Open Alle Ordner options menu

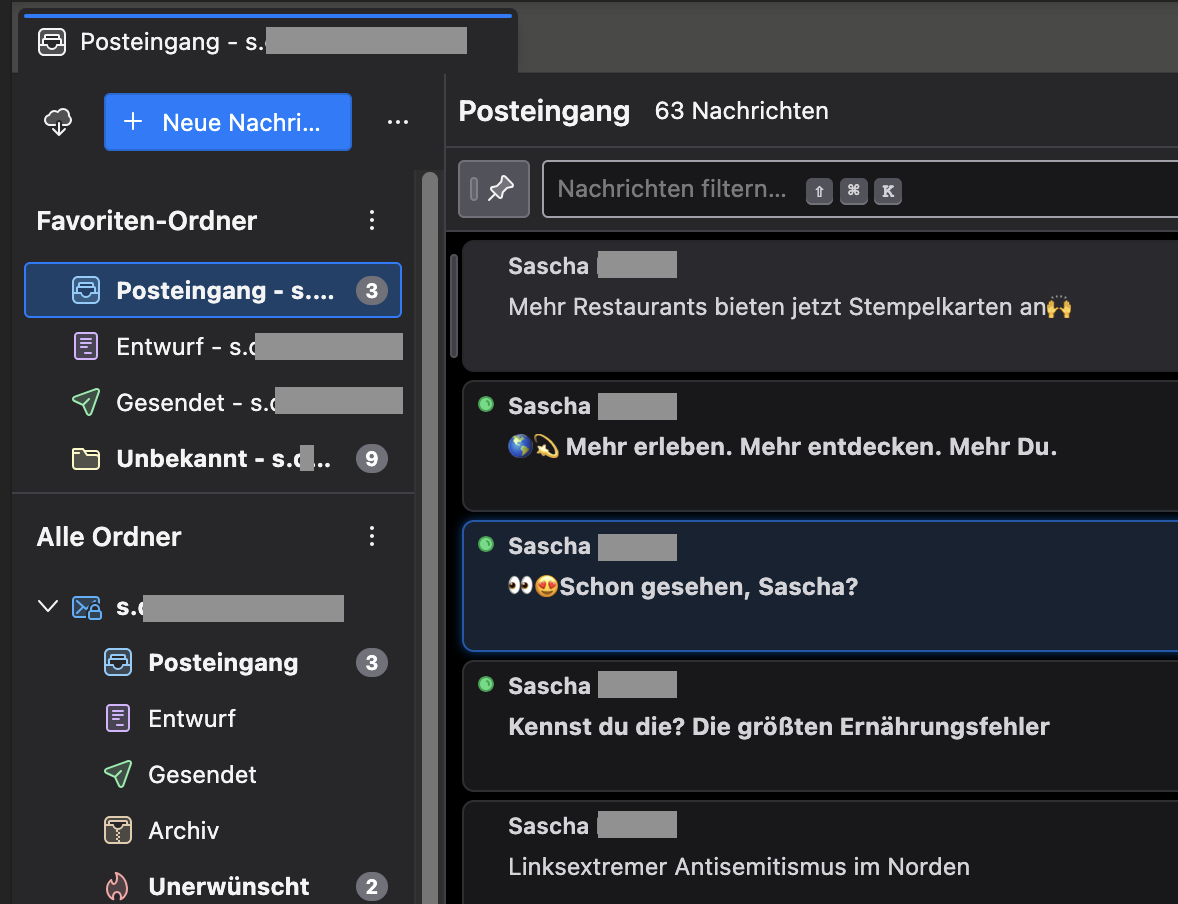372,536
